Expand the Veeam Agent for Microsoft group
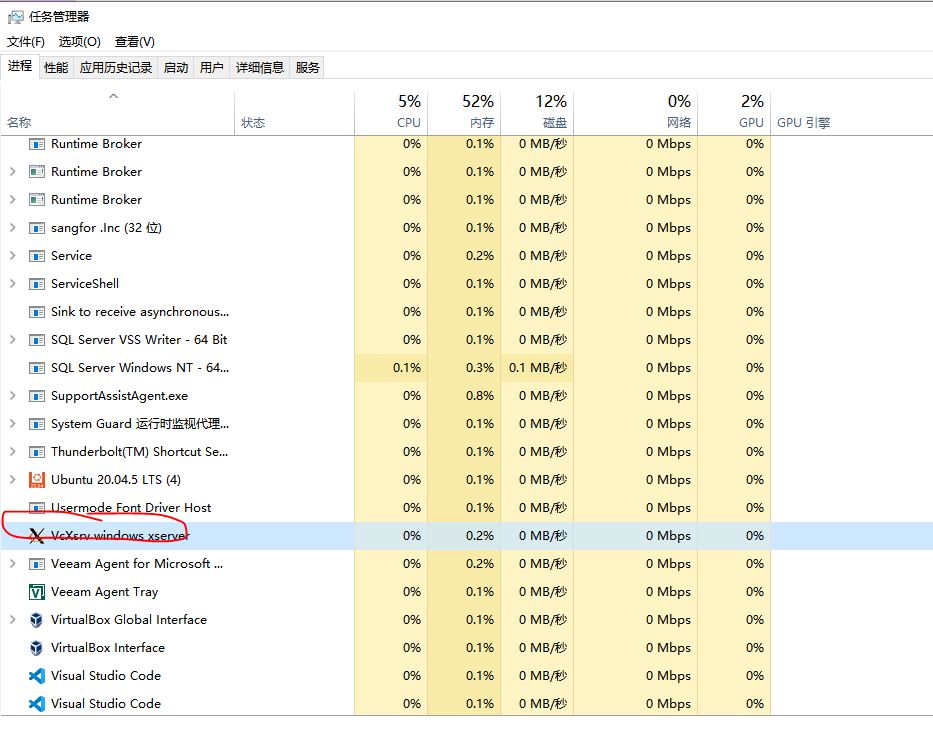Viewport: 933px width, 729px height. pos(12,563)
